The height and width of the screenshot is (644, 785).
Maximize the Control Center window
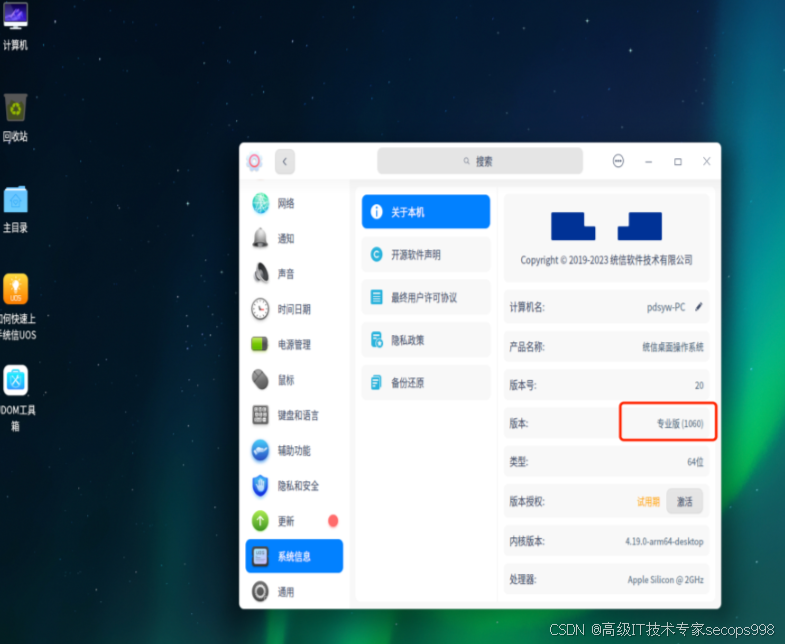coord(678,161)
